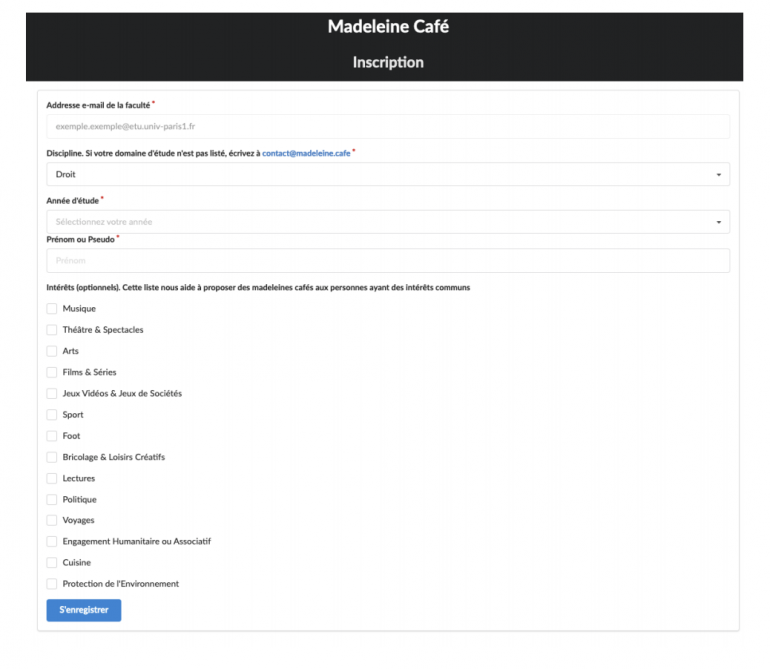Viewport: 770px width, 669px height.
Task: Select the Politique checkbox
Action: [x=52, y=500]
